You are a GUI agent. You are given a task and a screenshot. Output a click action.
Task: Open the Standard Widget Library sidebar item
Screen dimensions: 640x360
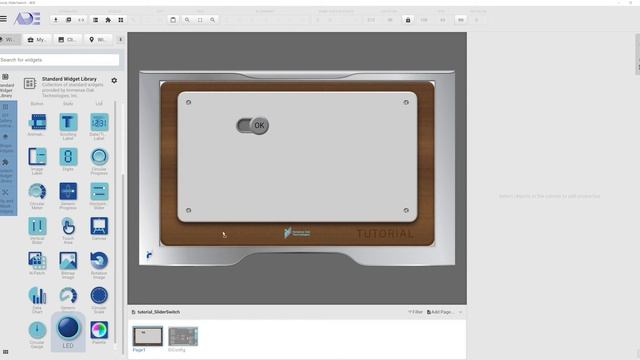click(x=6, y=86)
